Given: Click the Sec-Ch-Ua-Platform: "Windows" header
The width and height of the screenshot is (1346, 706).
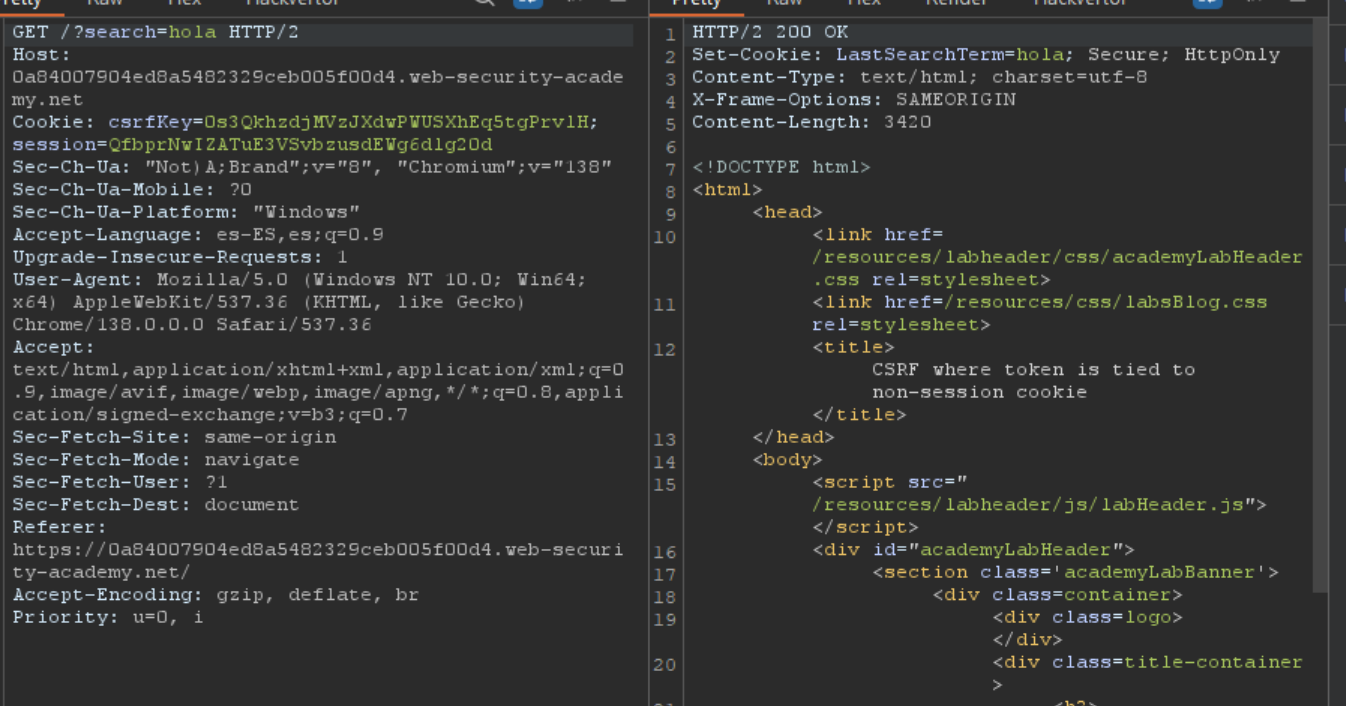Looking at the screenshot, I should (186, 212).
